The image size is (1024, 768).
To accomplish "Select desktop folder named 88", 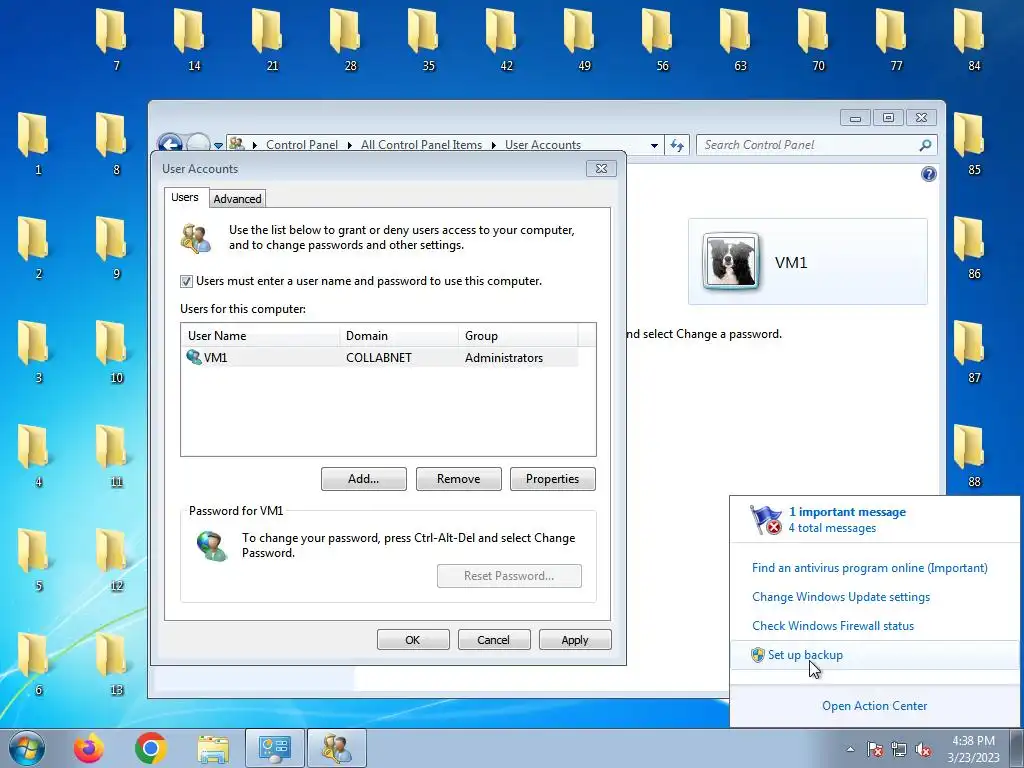I will click(971, 456).
